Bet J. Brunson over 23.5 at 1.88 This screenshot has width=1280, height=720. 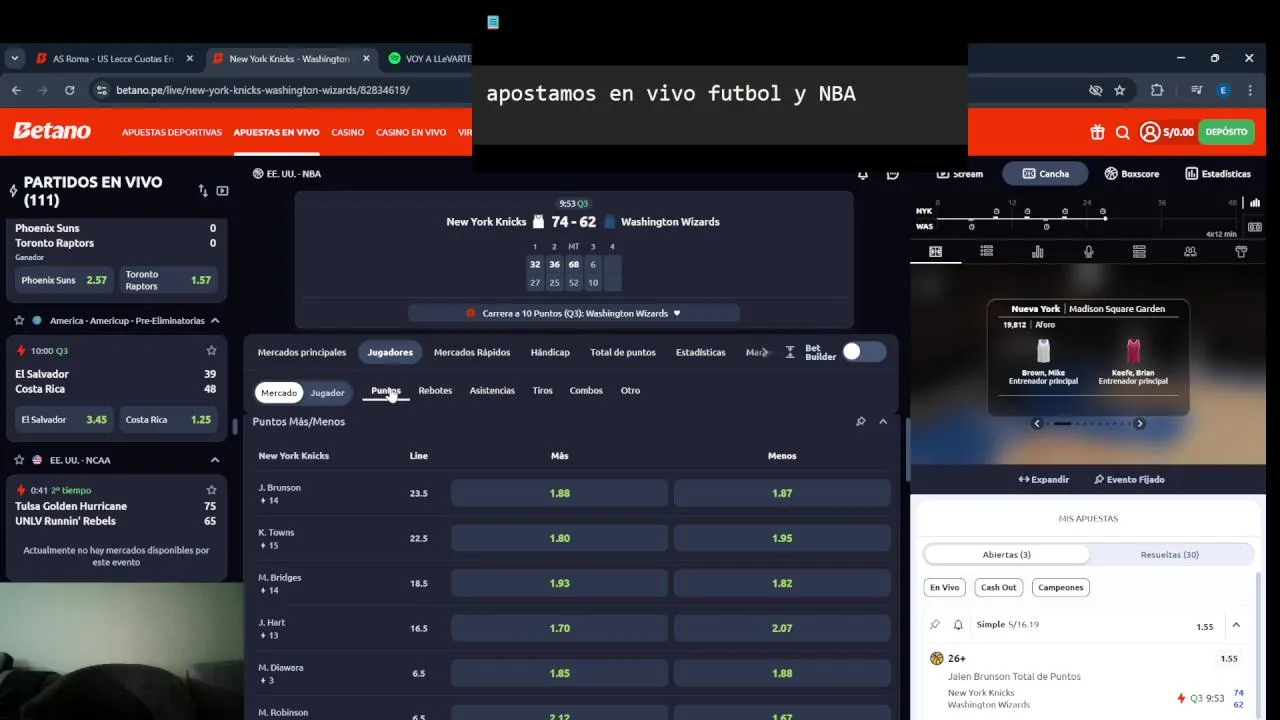[x=559, y=493]
